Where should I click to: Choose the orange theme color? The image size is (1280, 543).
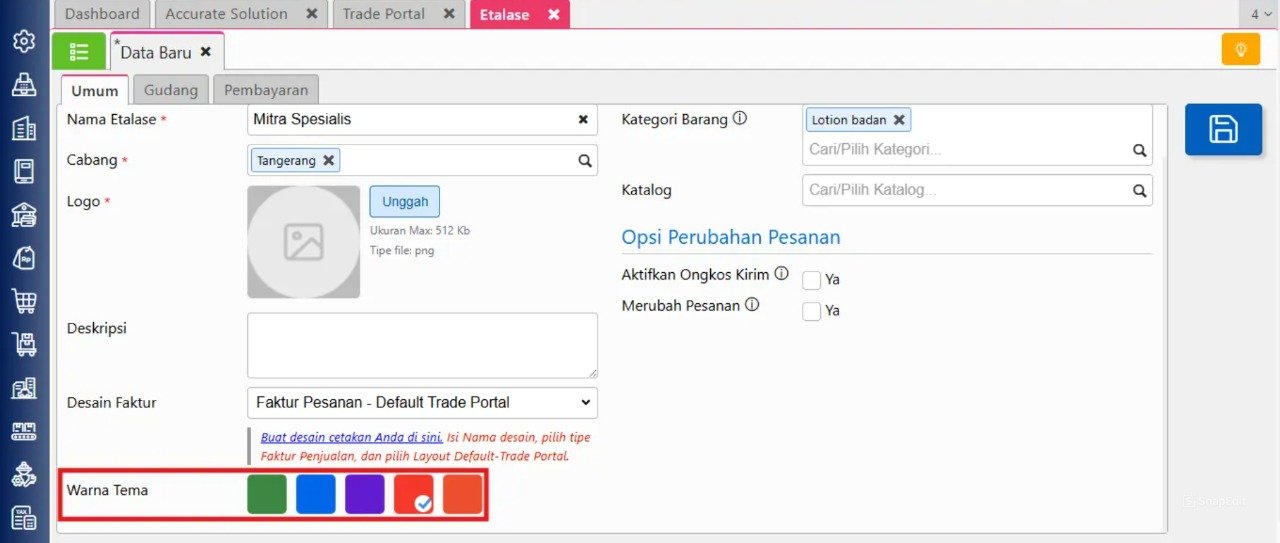click(463, 494)
